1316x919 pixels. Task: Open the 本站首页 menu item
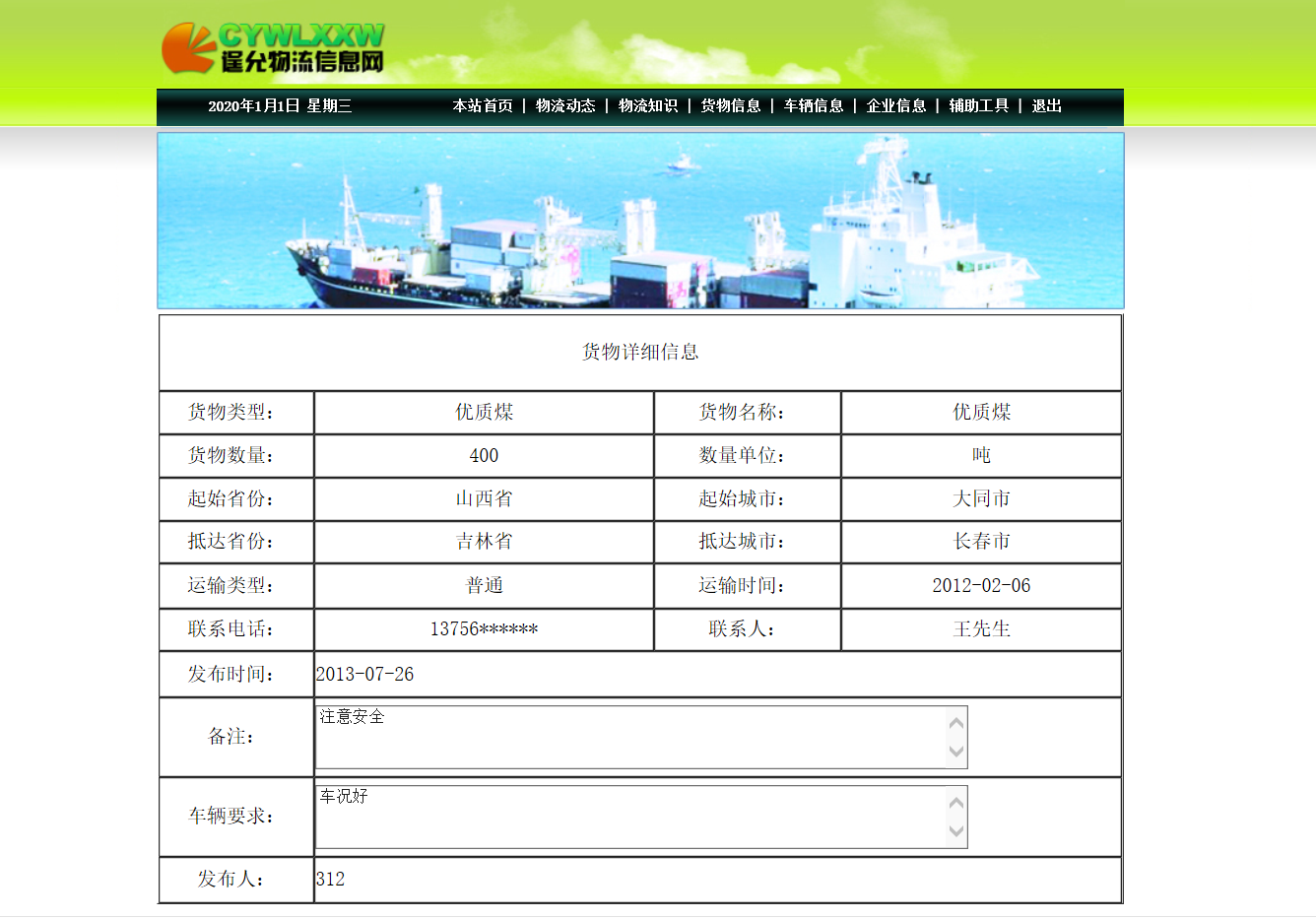[483, 105]
